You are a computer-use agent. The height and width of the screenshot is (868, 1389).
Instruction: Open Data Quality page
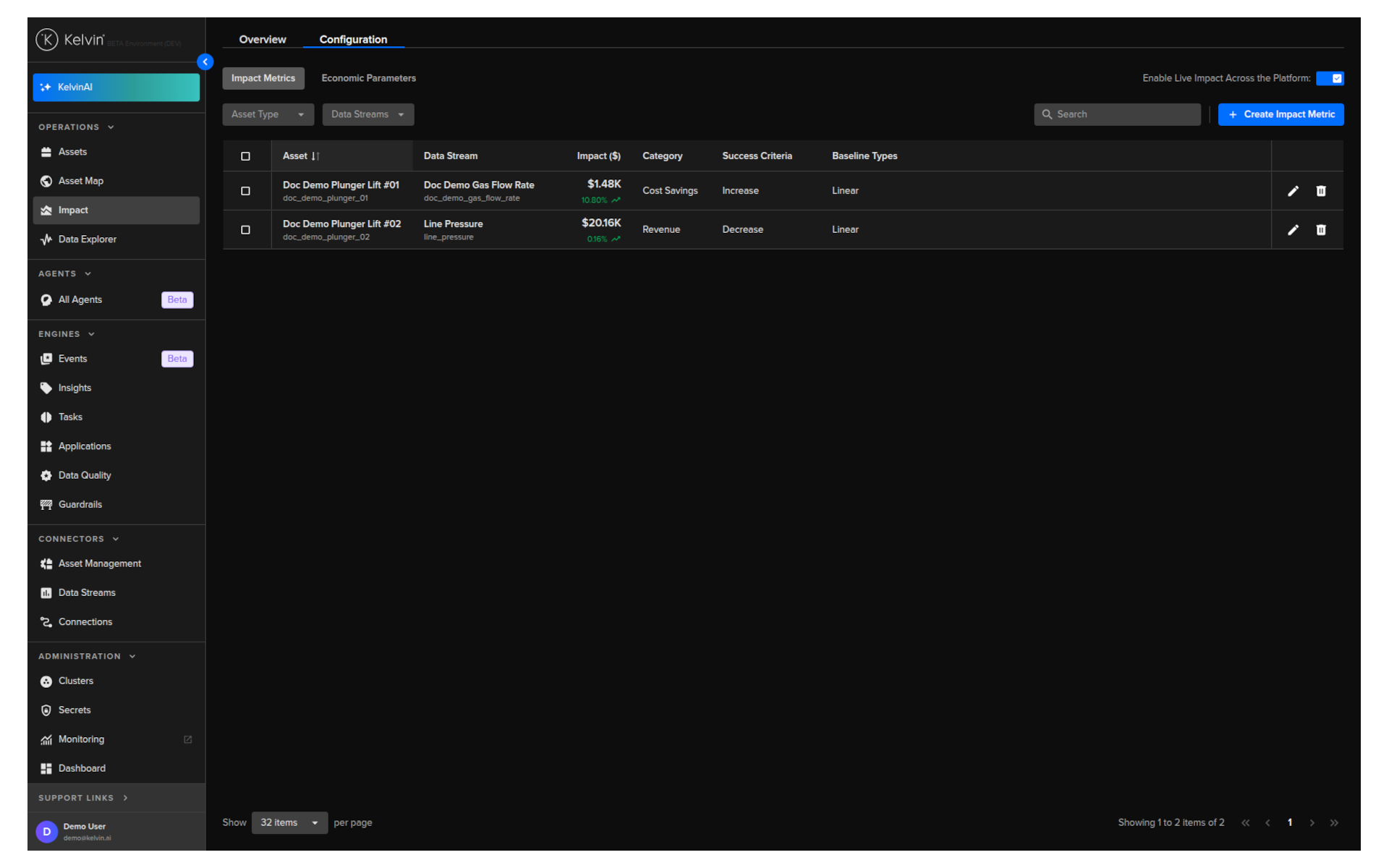coord(116,475)
